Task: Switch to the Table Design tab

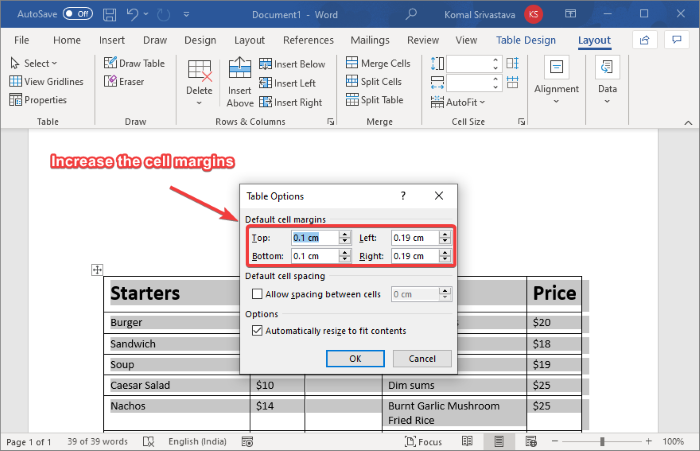Action: click(526, 40)
